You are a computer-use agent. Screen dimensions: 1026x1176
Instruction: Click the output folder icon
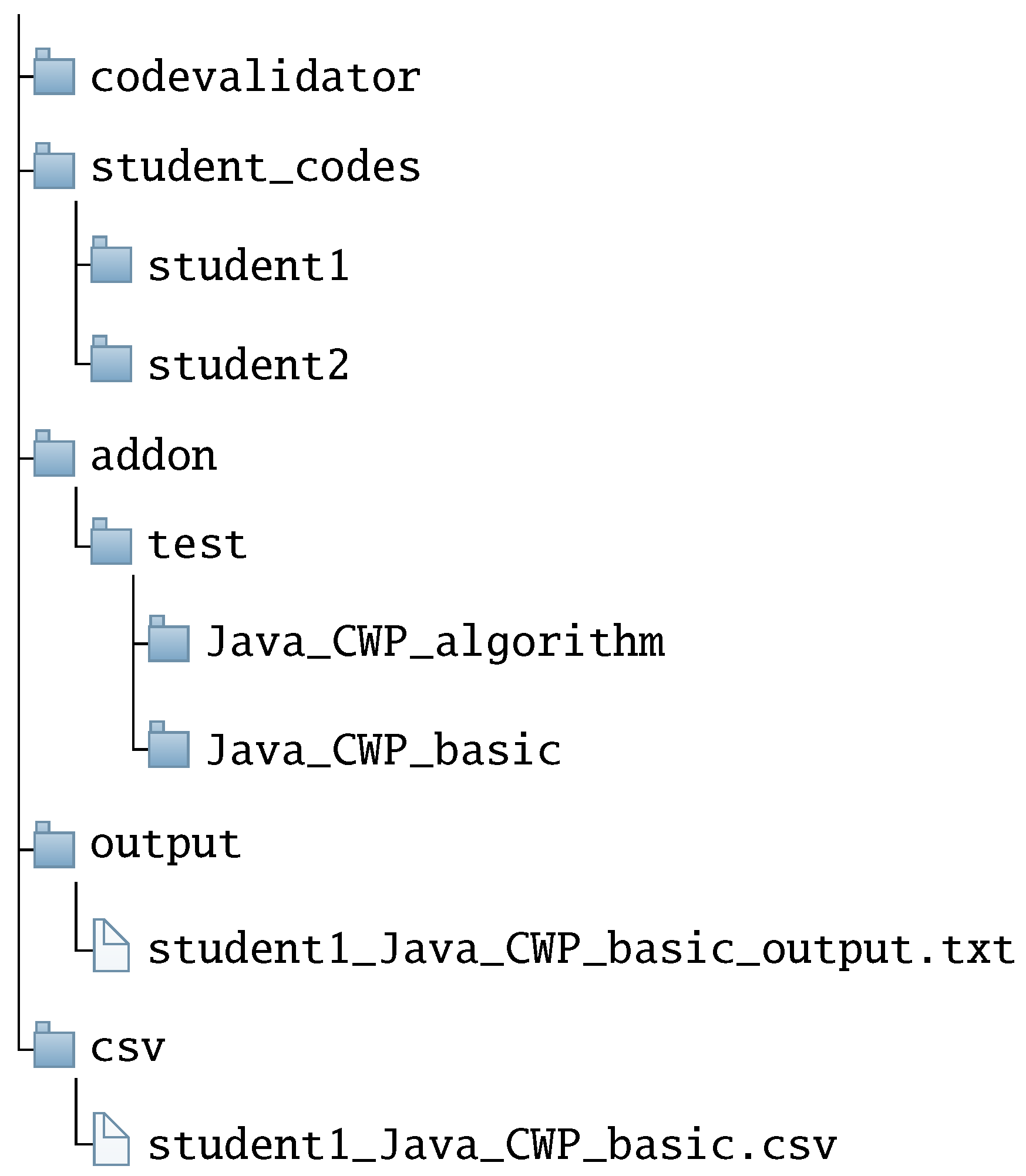54,846
